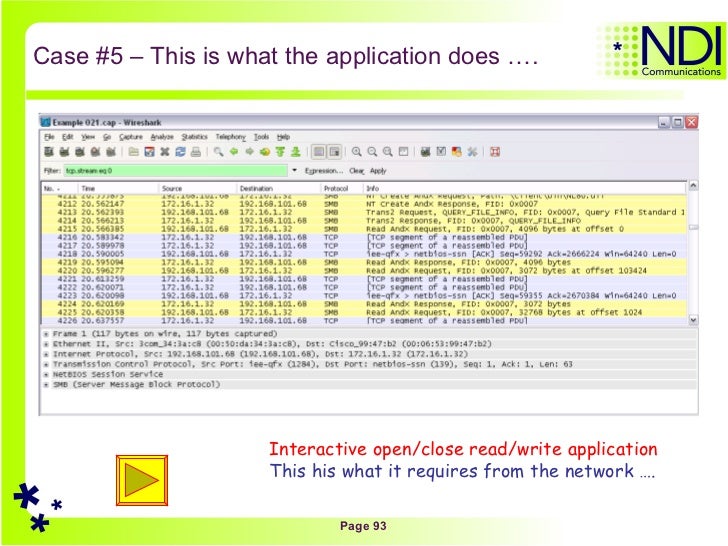The height and width of the screenshot is (546, 728).
Task: Click the Expression... button
Action: coord(324,171)
